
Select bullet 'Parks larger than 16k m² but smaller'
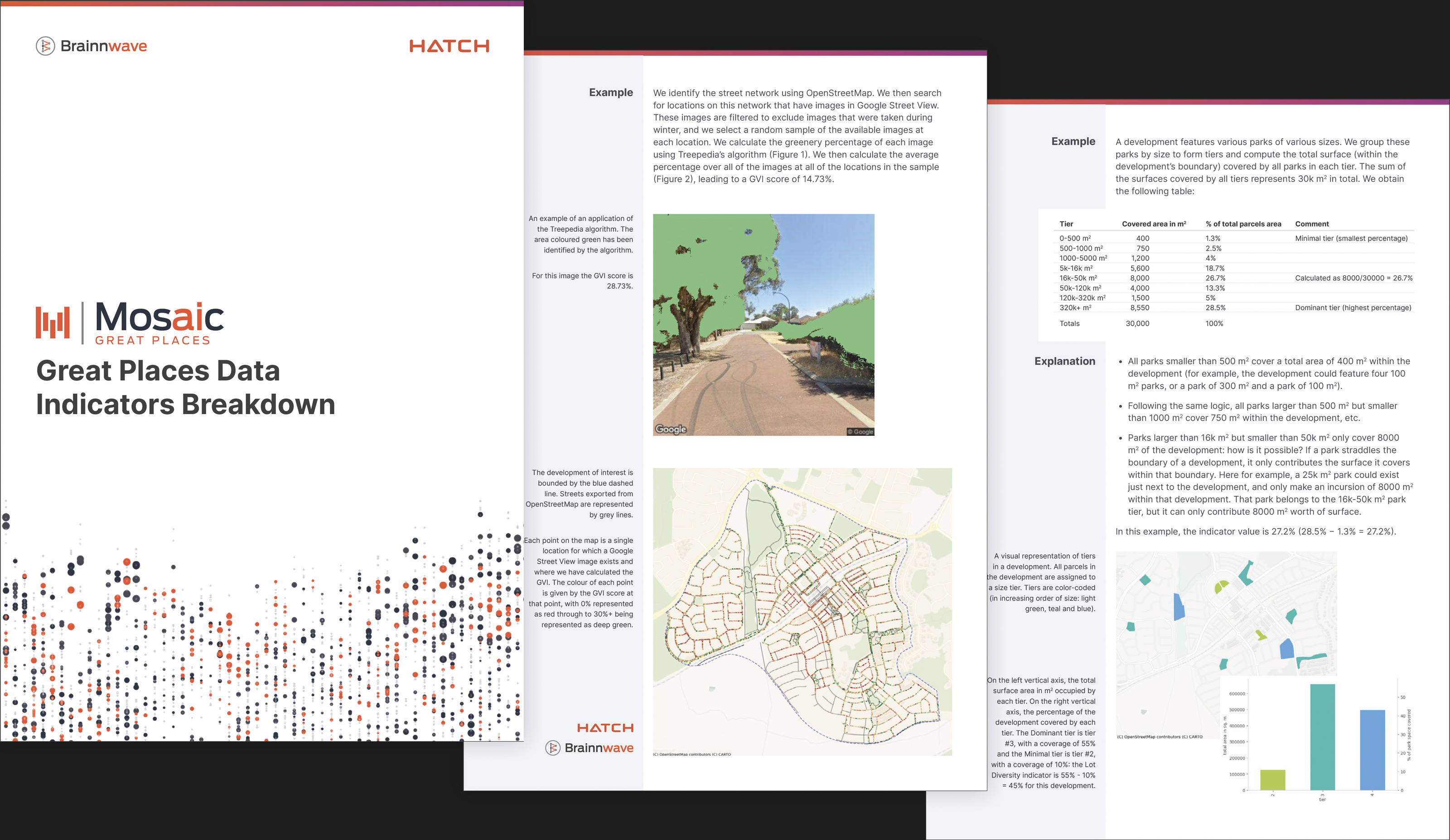click(x=1270, y=475)
